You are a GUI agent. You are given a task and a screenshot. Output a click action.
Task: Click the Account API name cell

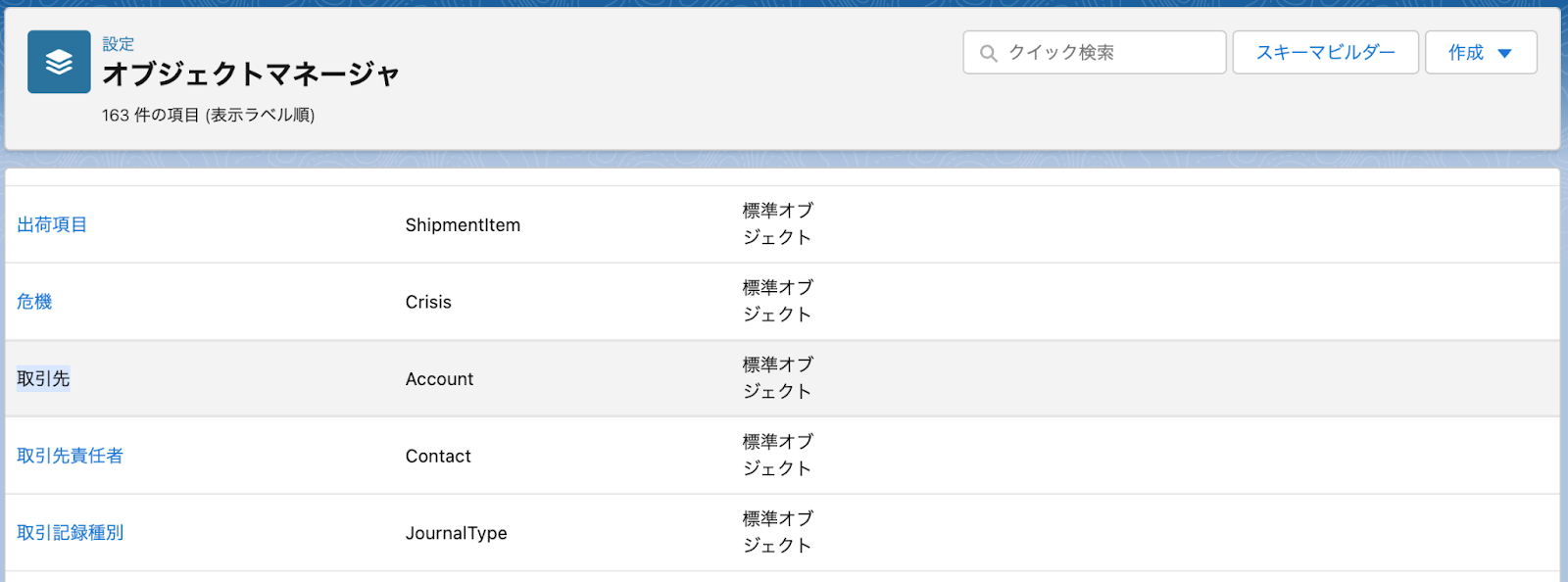click(439, 379)
